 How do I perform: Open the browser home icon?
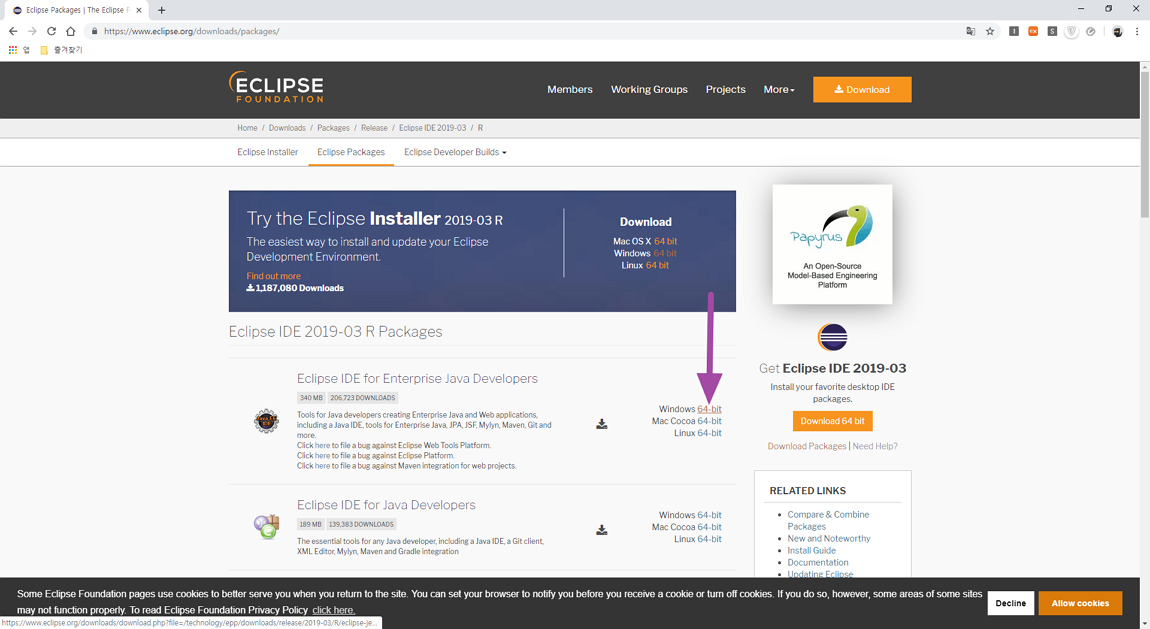point(70,32)
